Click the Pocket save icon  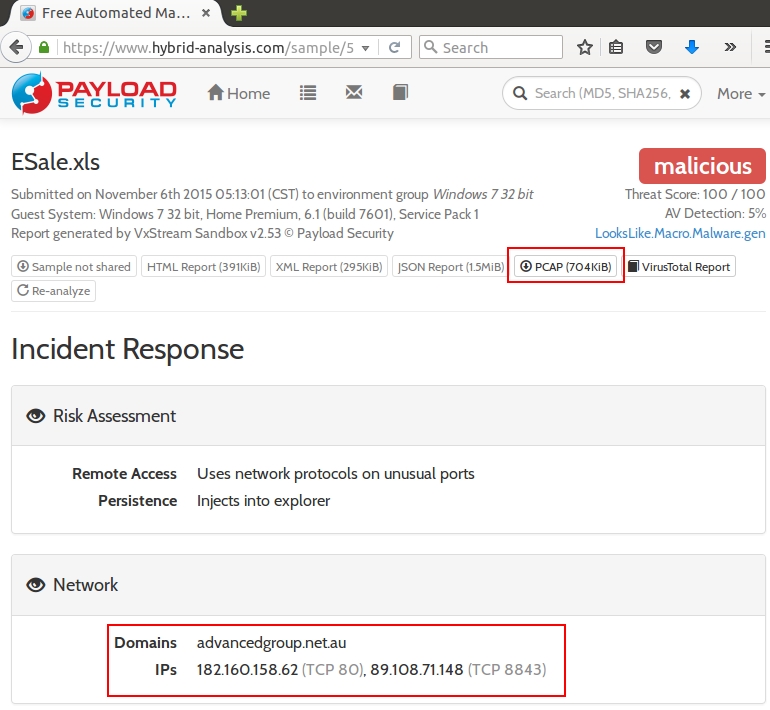click(654, 47)
